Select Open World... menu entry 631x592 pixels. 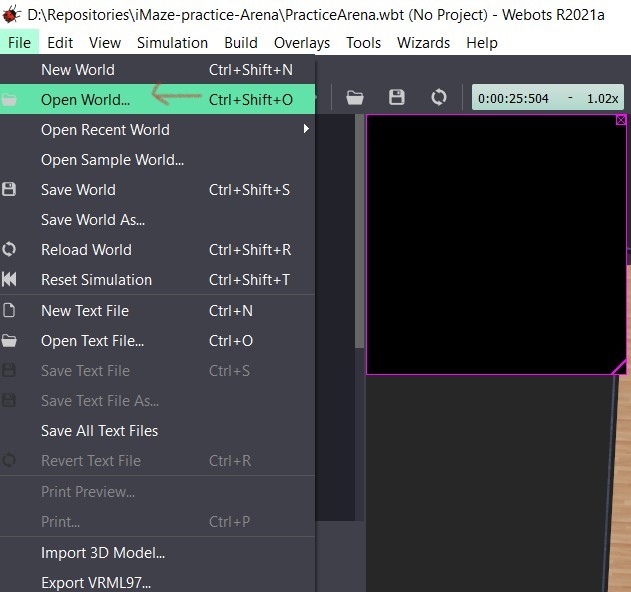point(157,99)
